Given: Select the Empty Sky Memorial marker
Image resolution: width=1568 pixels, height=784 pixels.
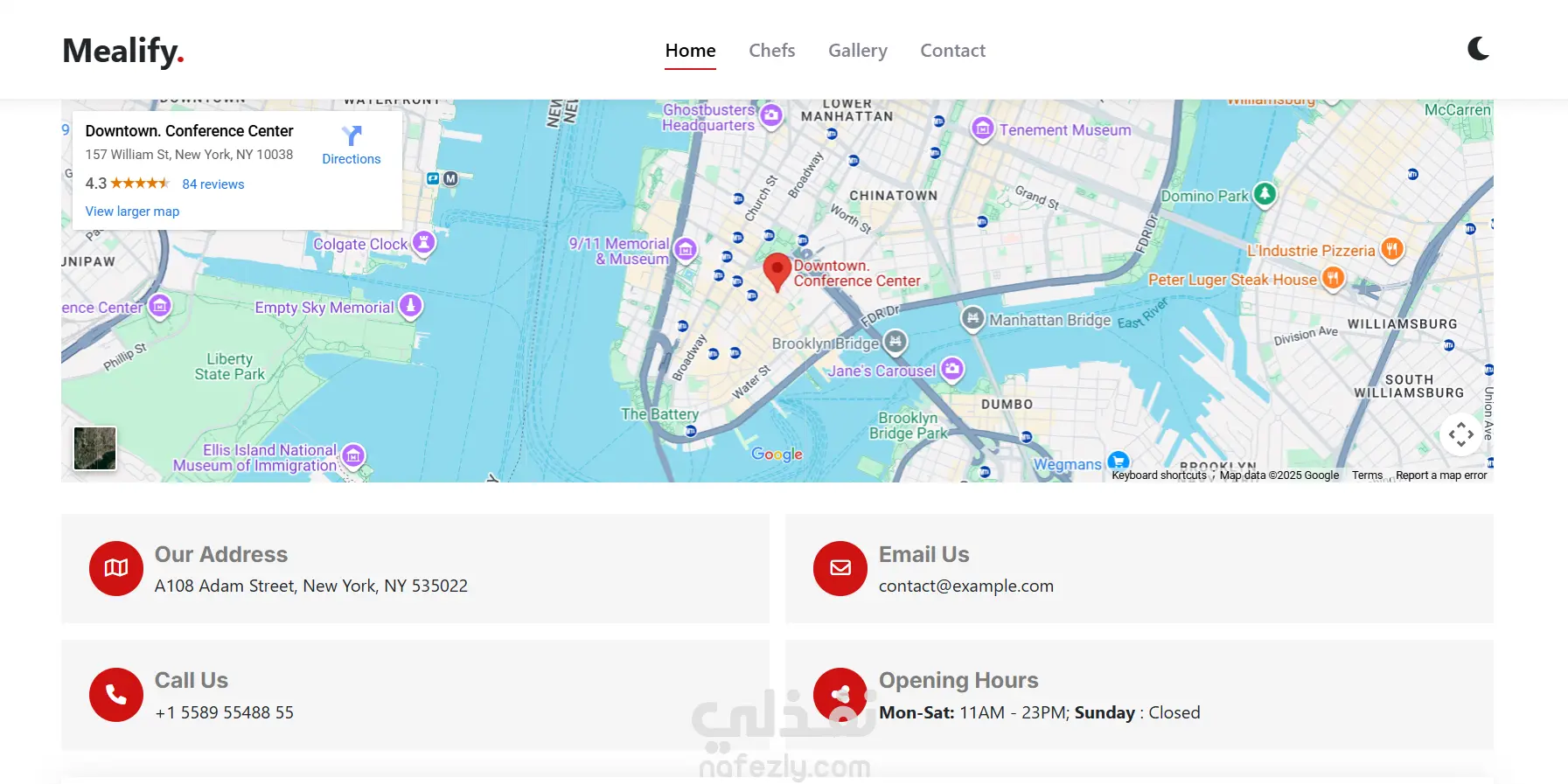Looking at the screenshot, I should click(x=410, y=305).
